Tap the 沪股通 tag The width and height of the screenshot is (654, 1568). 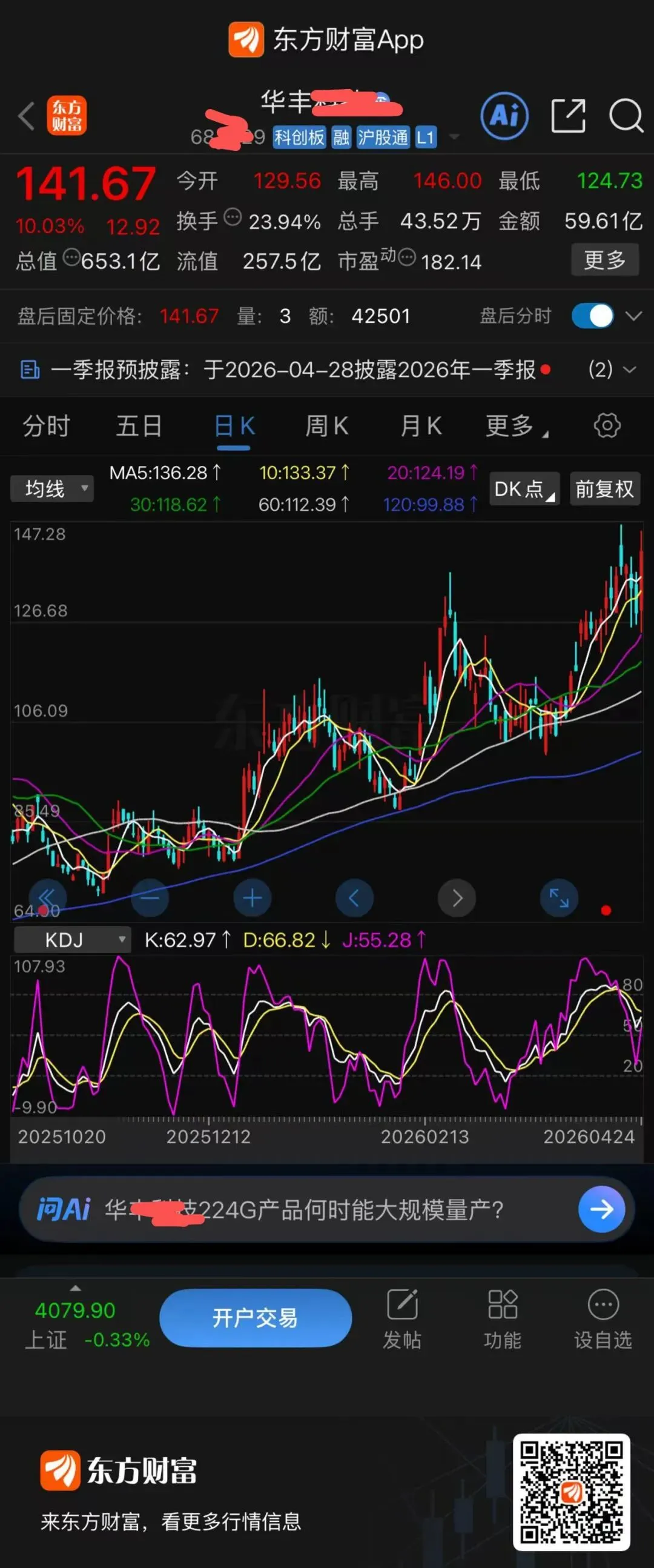point(383,137)
